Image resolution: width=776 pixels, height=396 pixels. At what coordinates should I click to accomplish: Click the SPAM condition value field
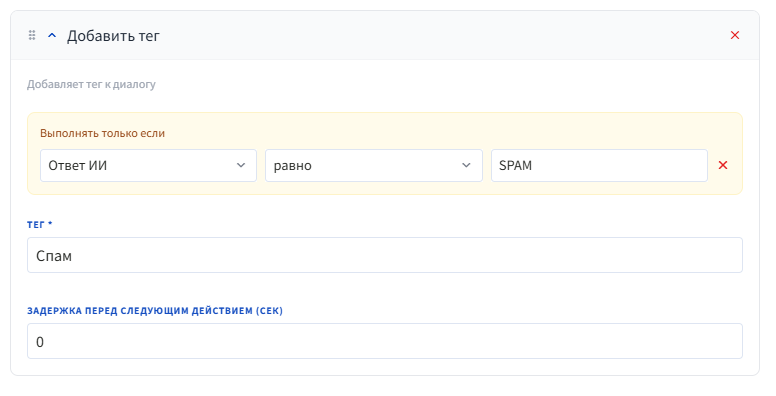(x=599, y=165)
